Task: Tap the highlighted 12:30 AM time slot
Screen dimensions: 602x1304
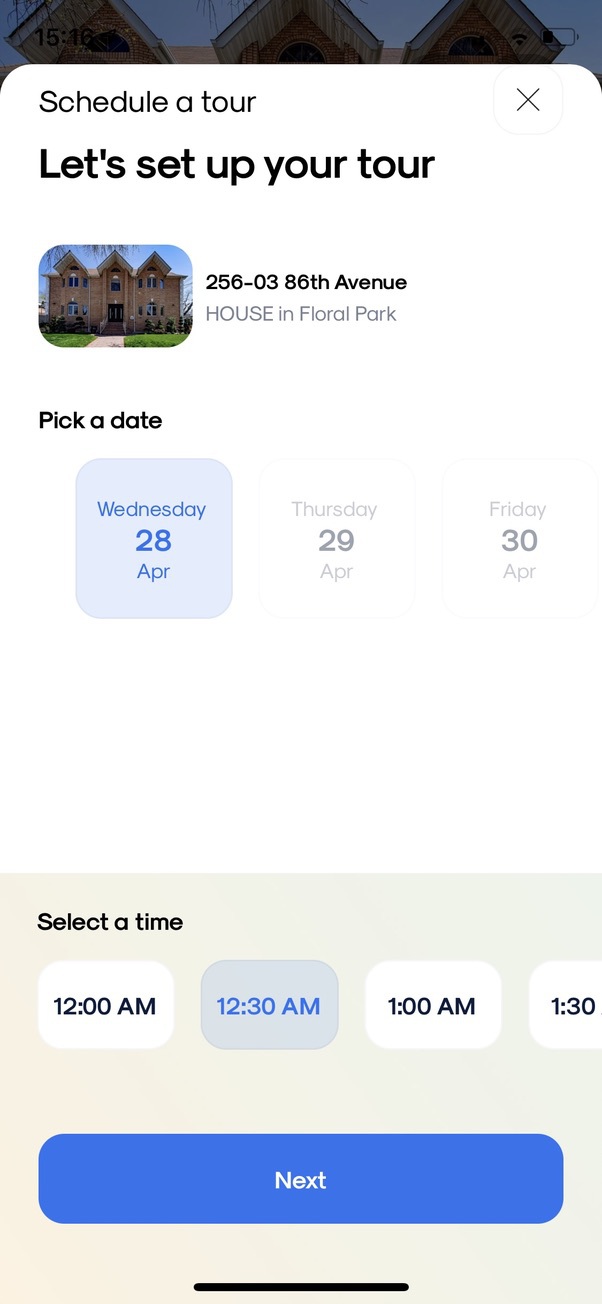Action: [269, 1005]
